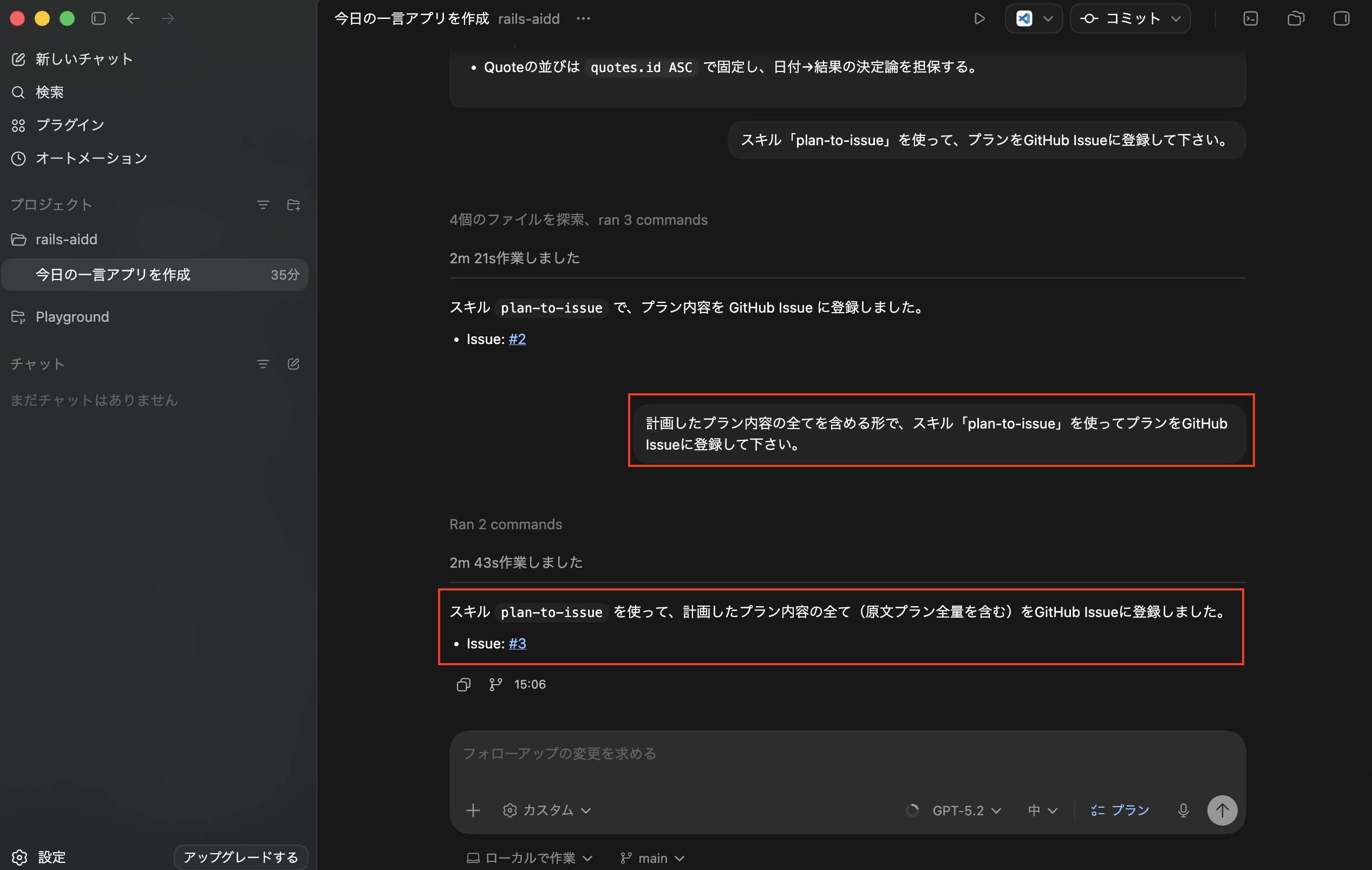Open the Issue #3 link

(517, 643)
